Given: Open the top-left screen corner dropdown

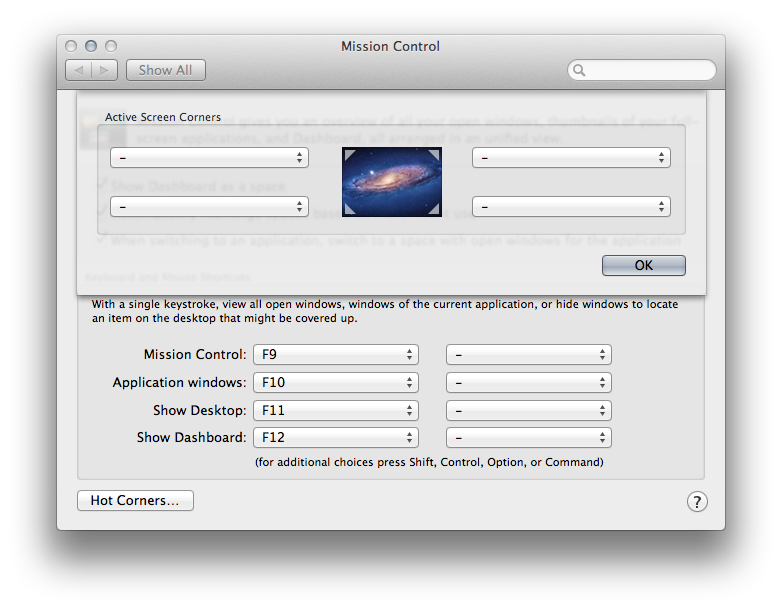Looking at the screenshot, I should point(209,158).
